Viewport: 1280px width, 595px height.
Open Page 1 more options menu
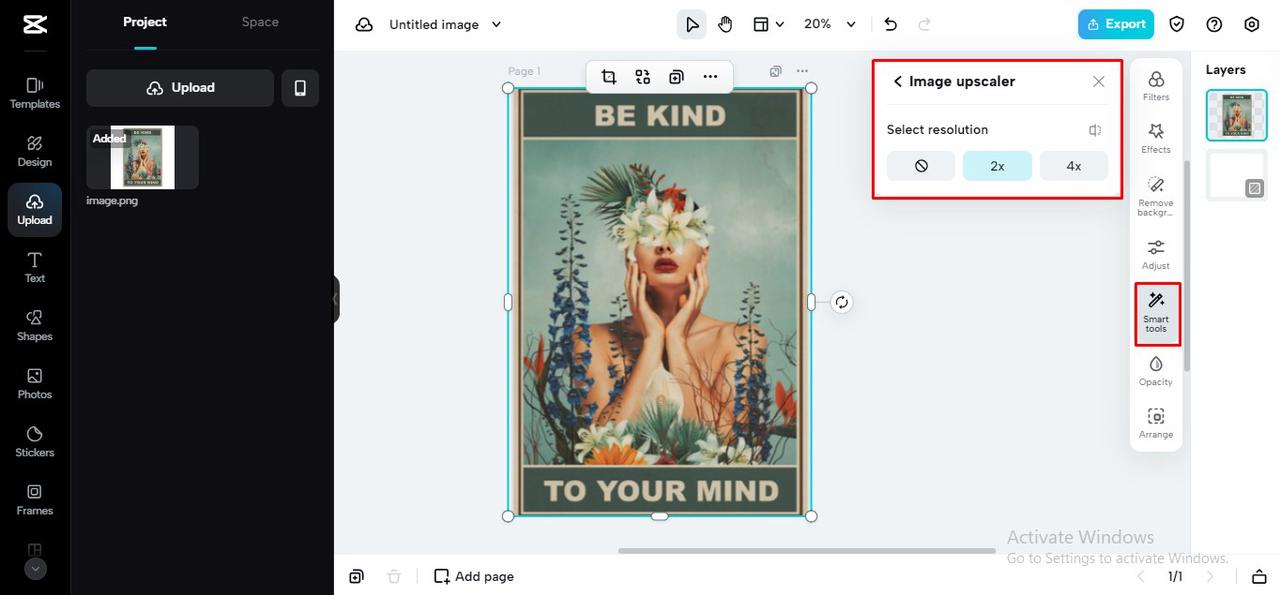pos(802,71)
